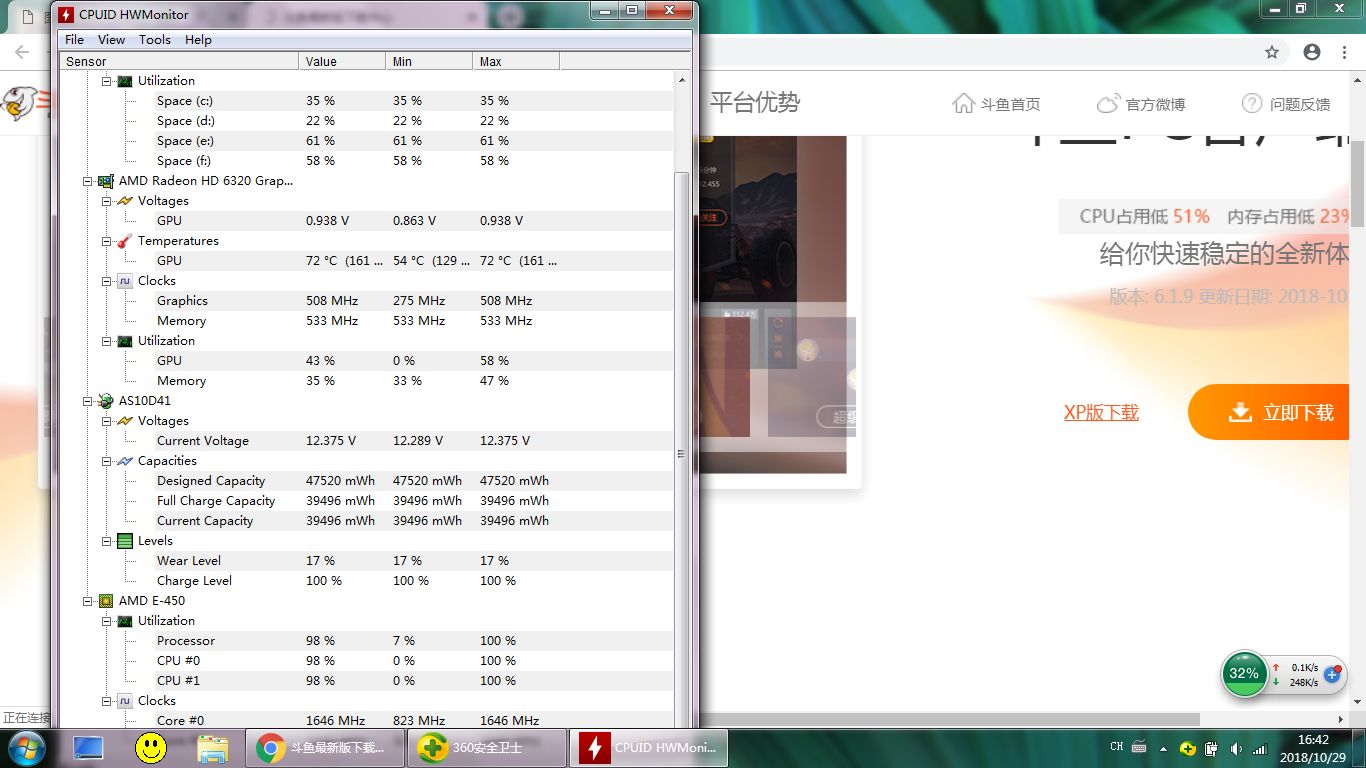Open the File menu in HWMonitor
1366x768 pixels.
74,40
